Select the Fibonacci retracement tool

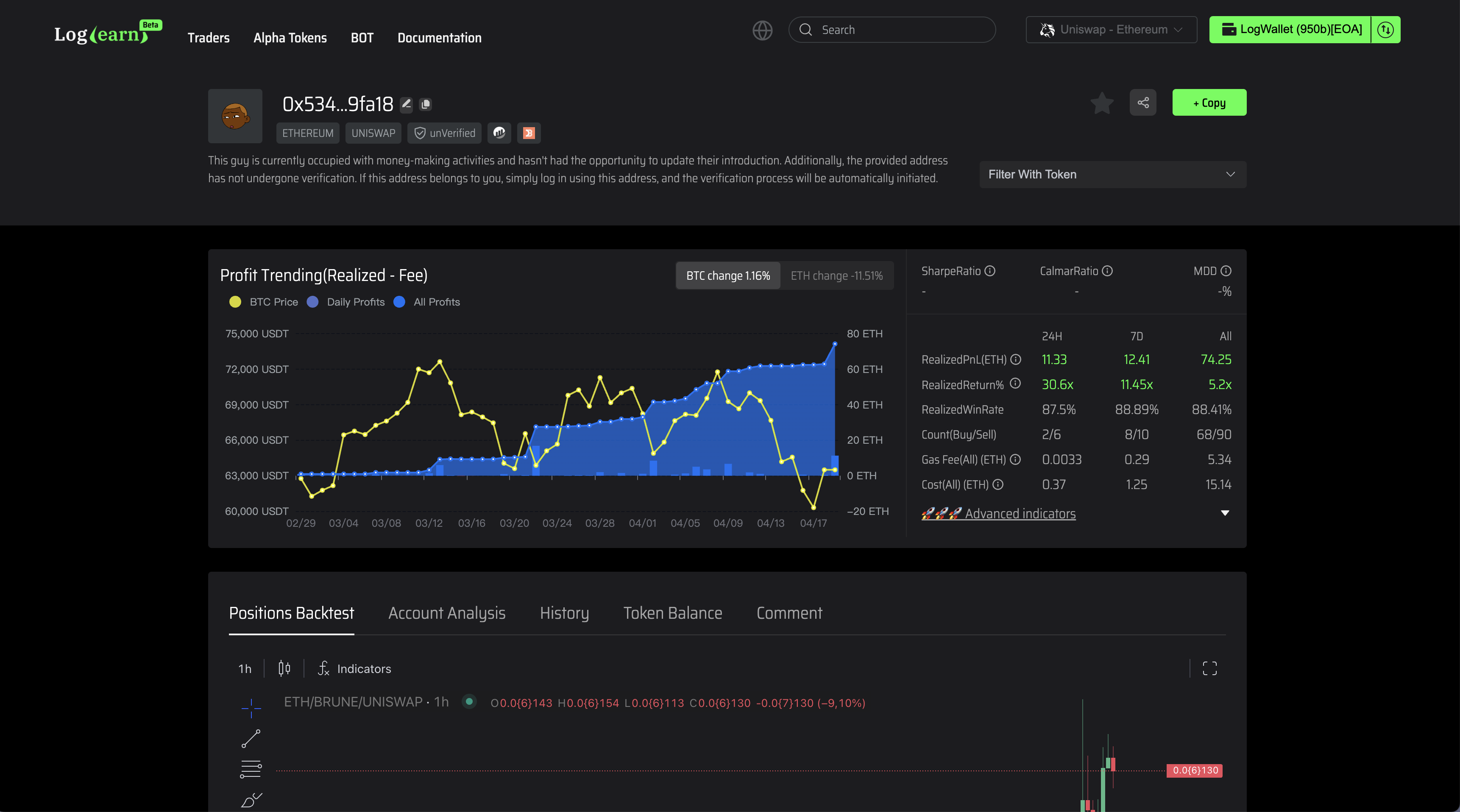(251, 769)
